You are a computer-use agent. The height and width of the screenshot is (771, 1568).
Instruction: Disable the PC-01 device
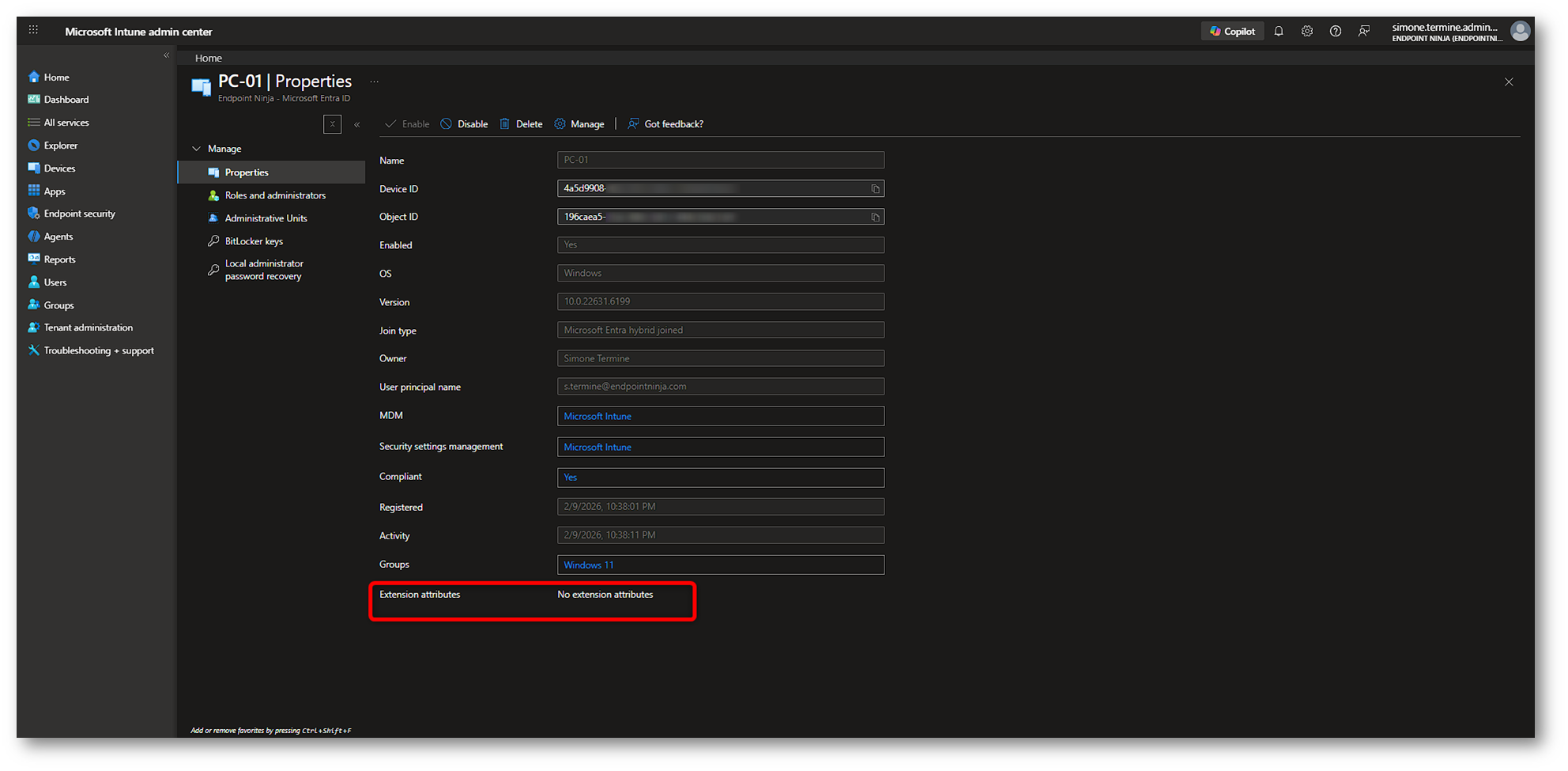[464, 124]
